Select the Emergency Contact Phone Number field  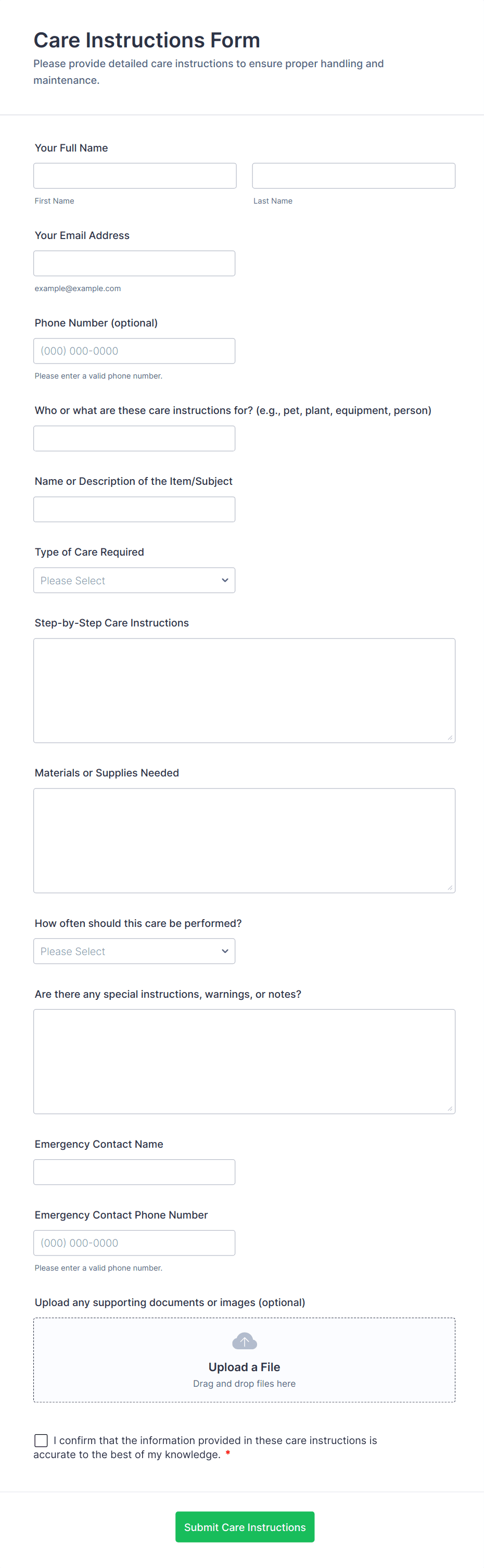[x=134, y=1243]
